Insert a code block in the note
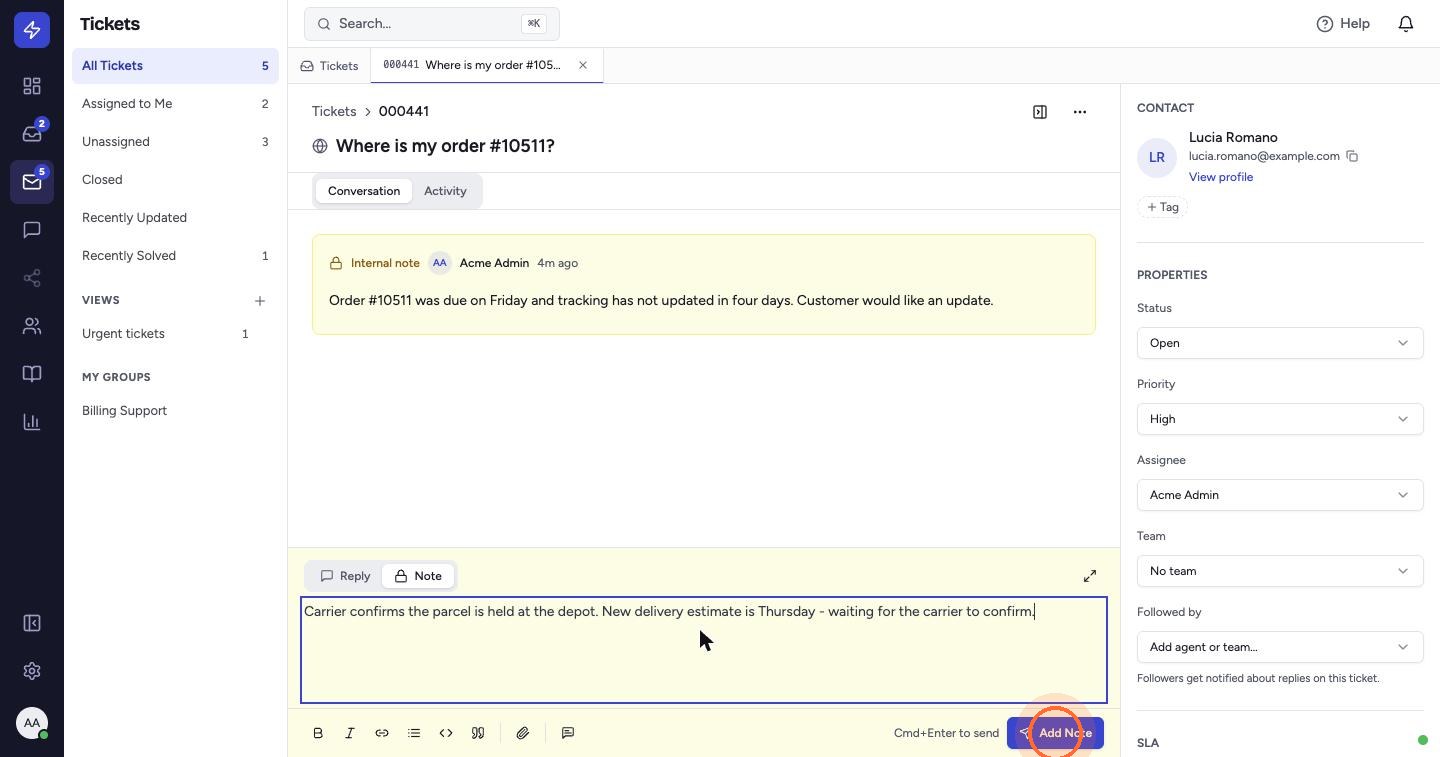Image resolution: width=1440 pixels, height=757 pixels. [x=446, y=733]
